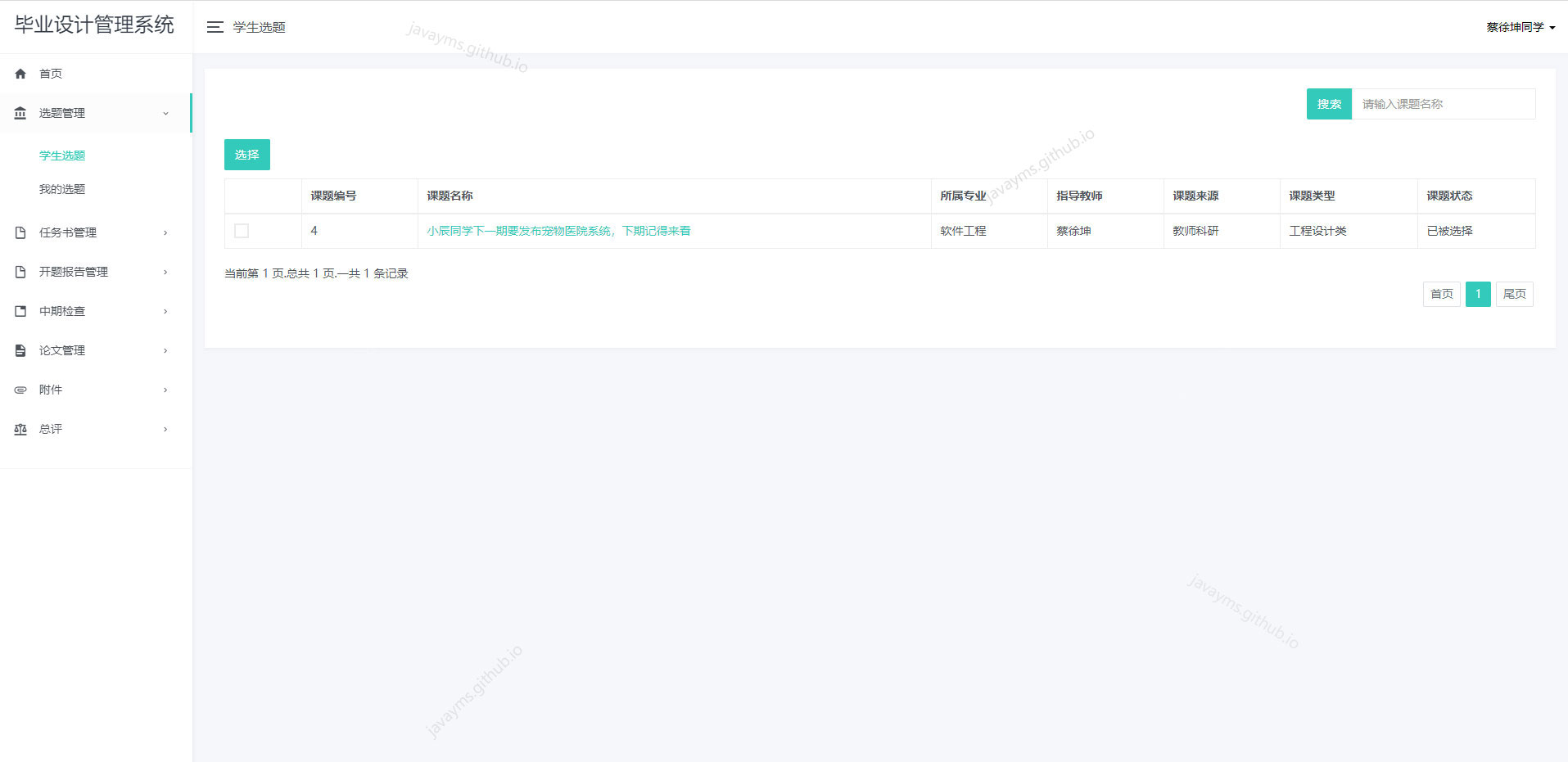The width and height of the screenshot is (1568, 762).
Task: Click the 选择 button
Action: [246, 154]
